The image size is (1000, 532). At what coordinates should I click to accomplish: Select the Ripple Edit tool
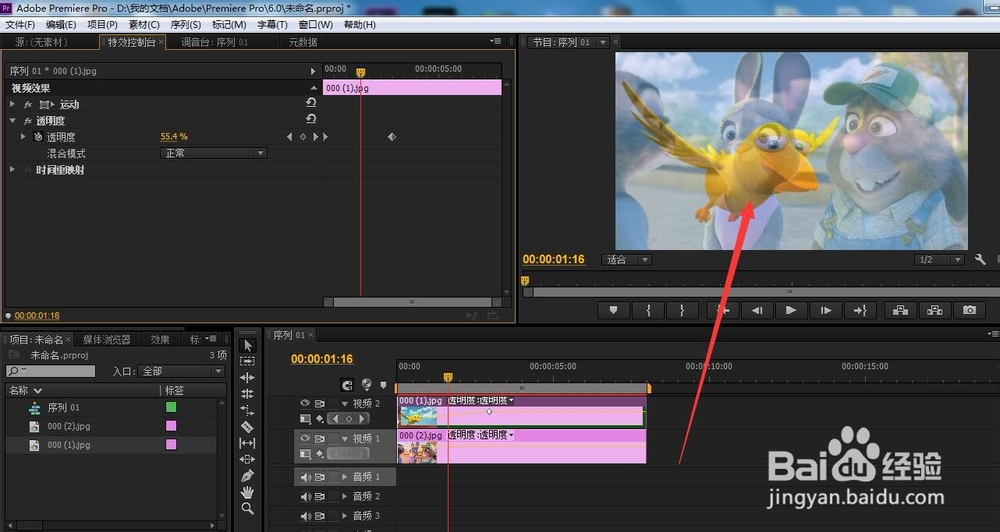click(247, 377)
